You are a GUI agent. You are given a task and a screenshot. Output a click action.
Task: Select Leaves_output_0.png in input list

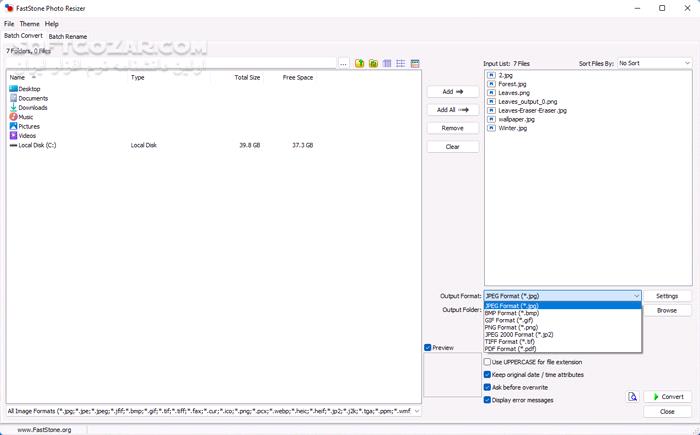click(x=528, y=101)
